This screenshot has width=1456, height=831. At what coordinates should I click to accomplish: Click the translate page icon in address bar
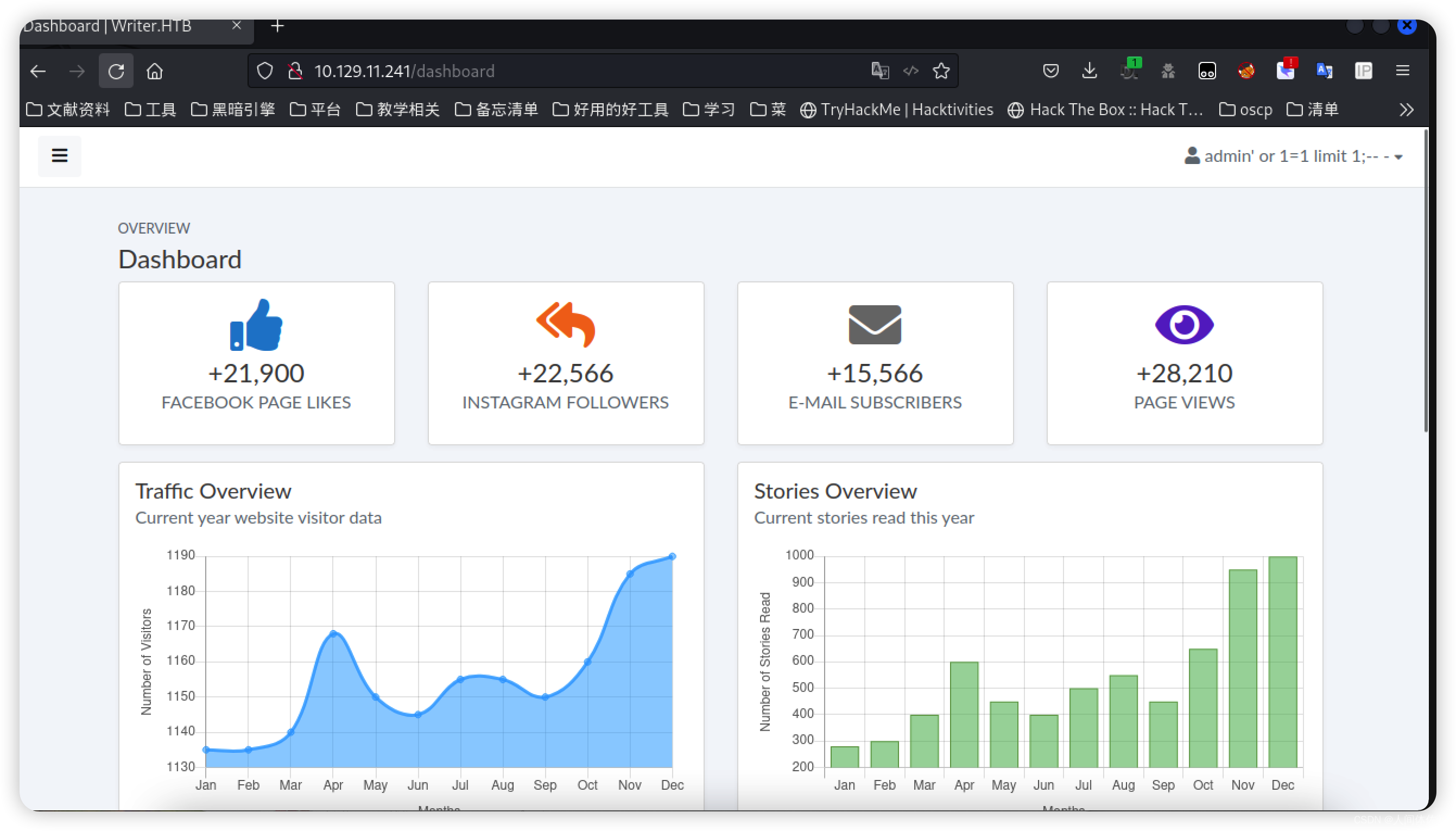(x=880, y=71)
